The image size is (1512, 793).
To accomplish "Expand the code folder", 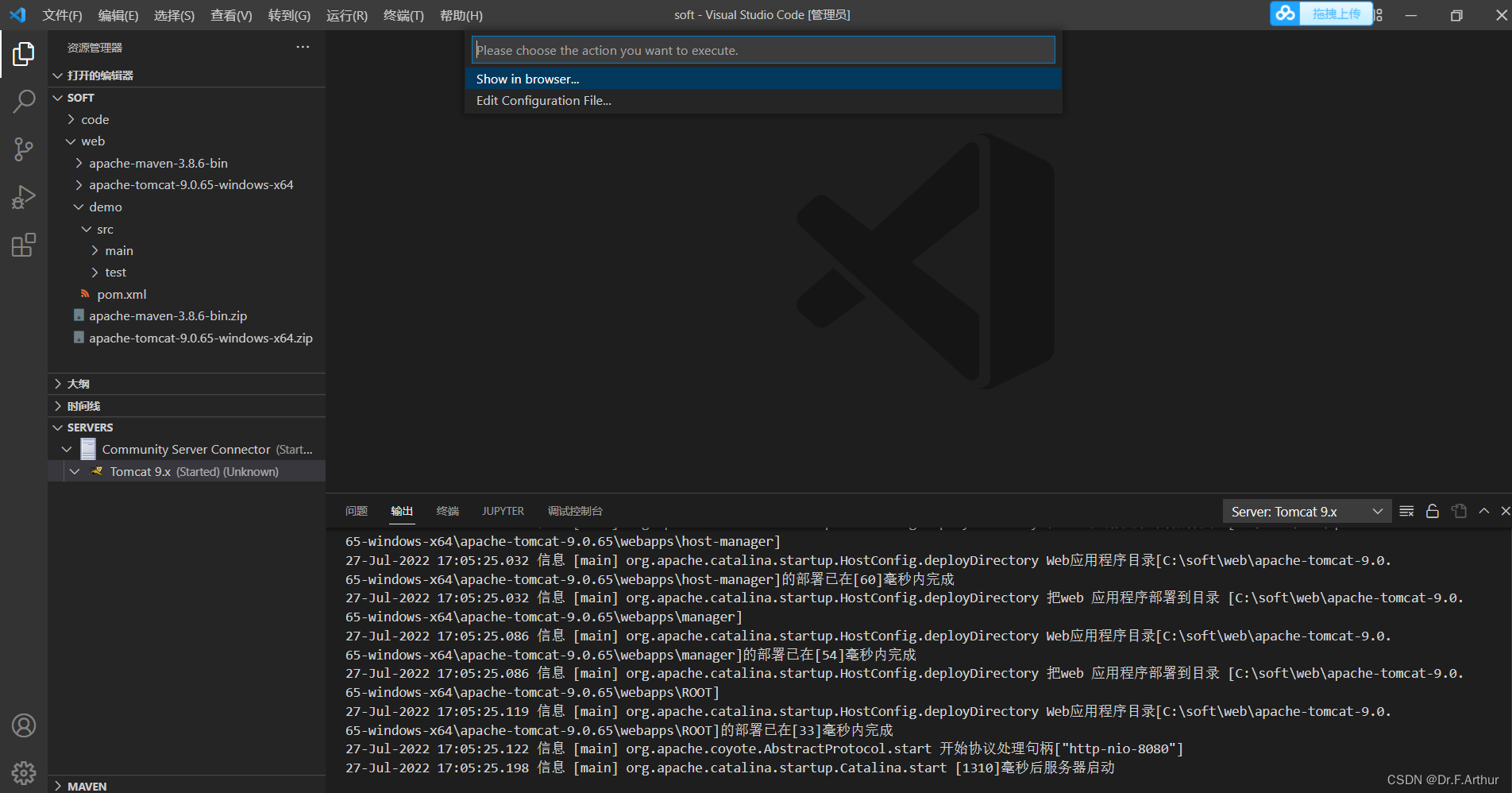I will (x=71, y=119).
